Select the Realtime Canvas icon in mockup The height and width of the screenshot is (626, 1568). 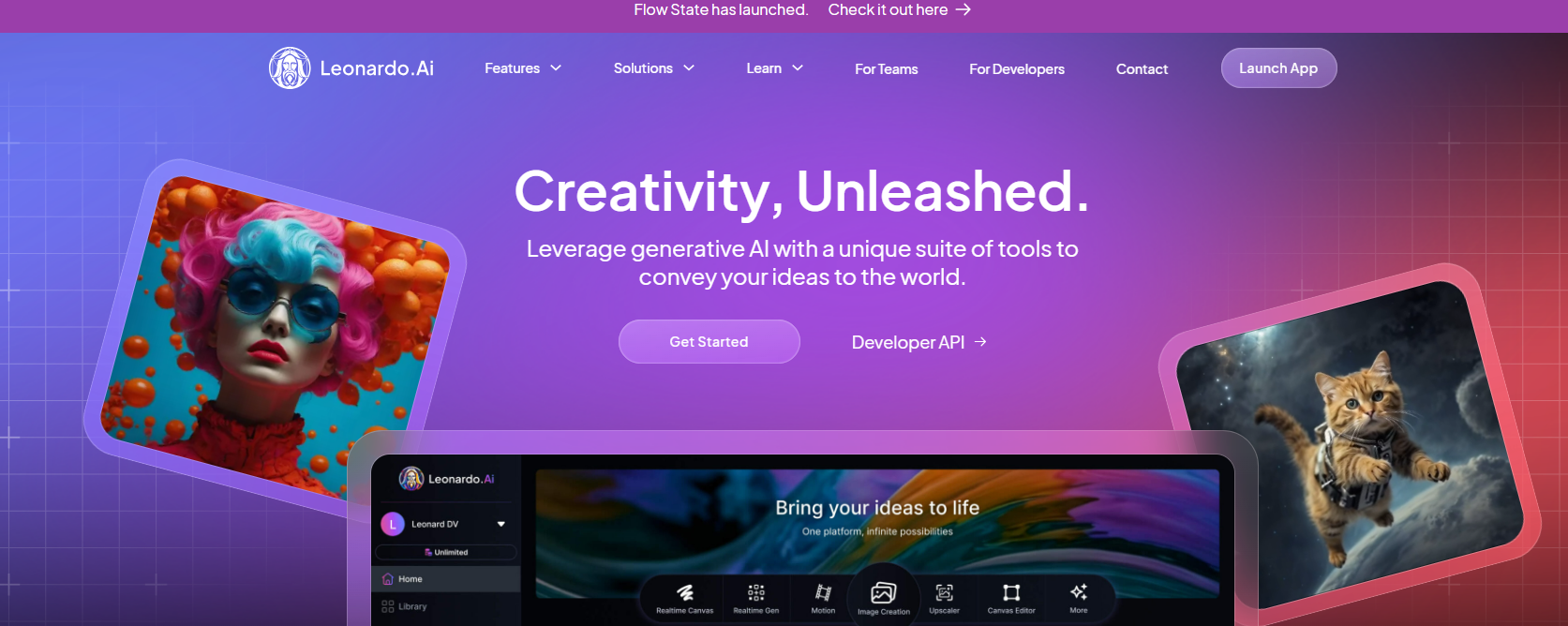(685, 592)
